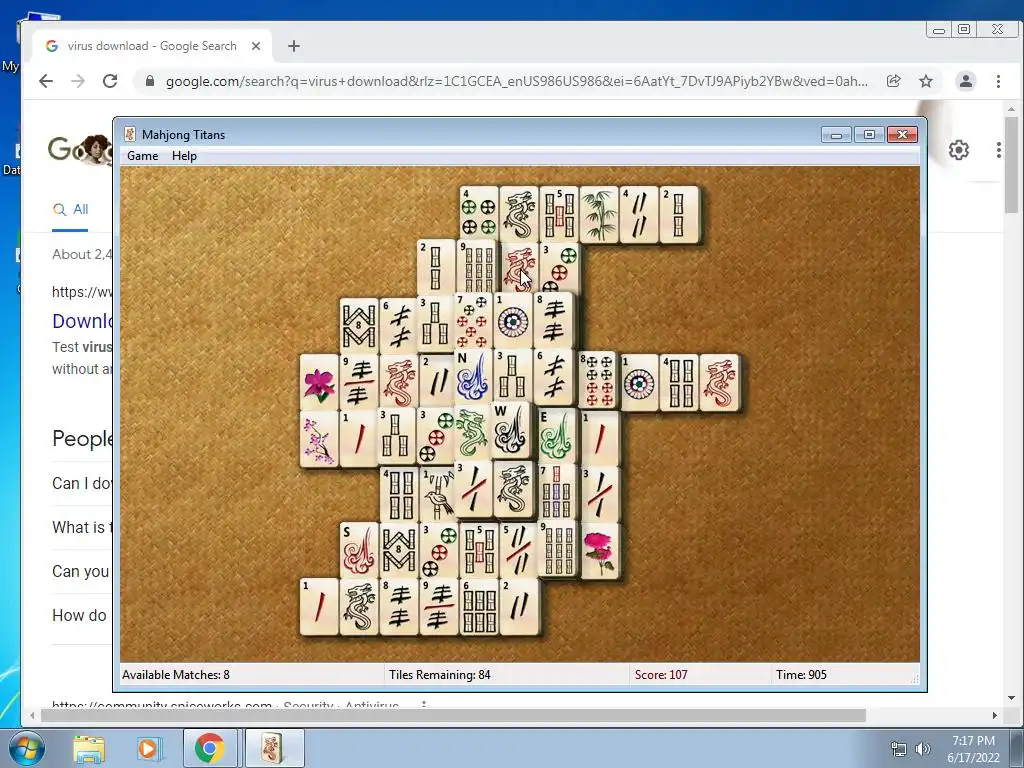Select the 4 circles tile in Mahjong
Viewport: 1024px width, 768px height.
(479, 214)
